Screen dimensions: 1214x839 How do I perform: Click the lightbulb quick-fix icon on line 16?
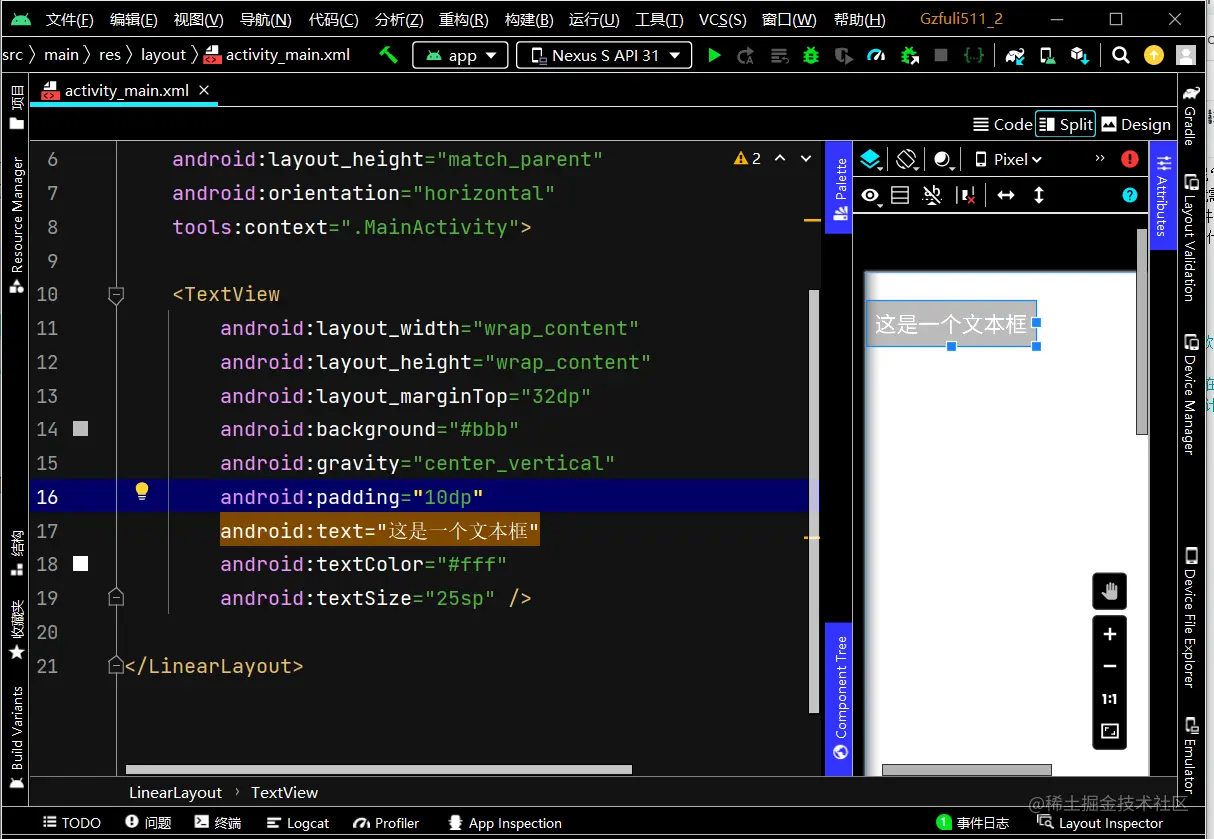[142, 491]
